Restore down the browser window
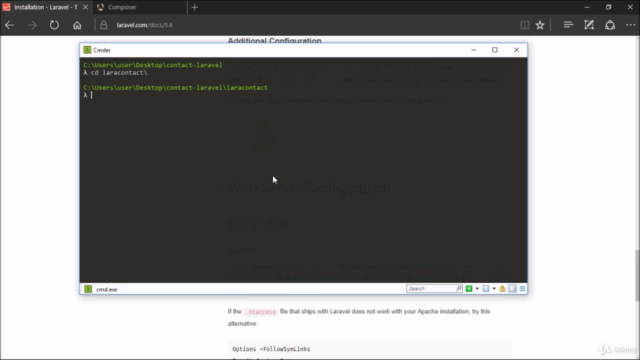The image size is (640, 360). pyautogui.click(x=608, y=7)
